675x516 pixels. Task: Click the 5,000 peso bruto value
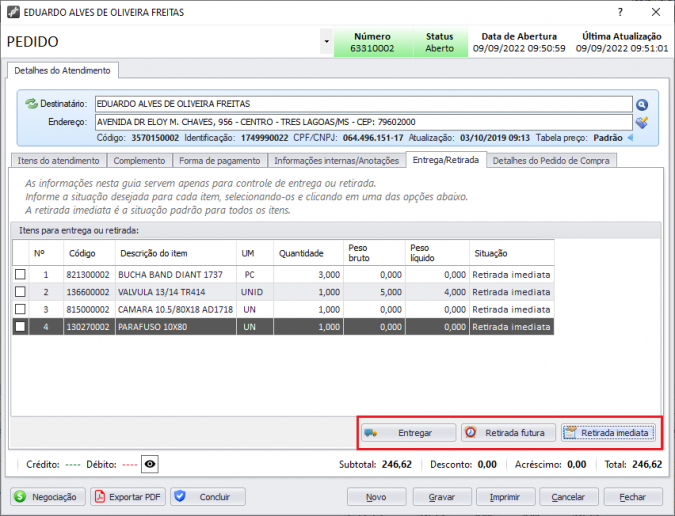(x=391, y=292)
